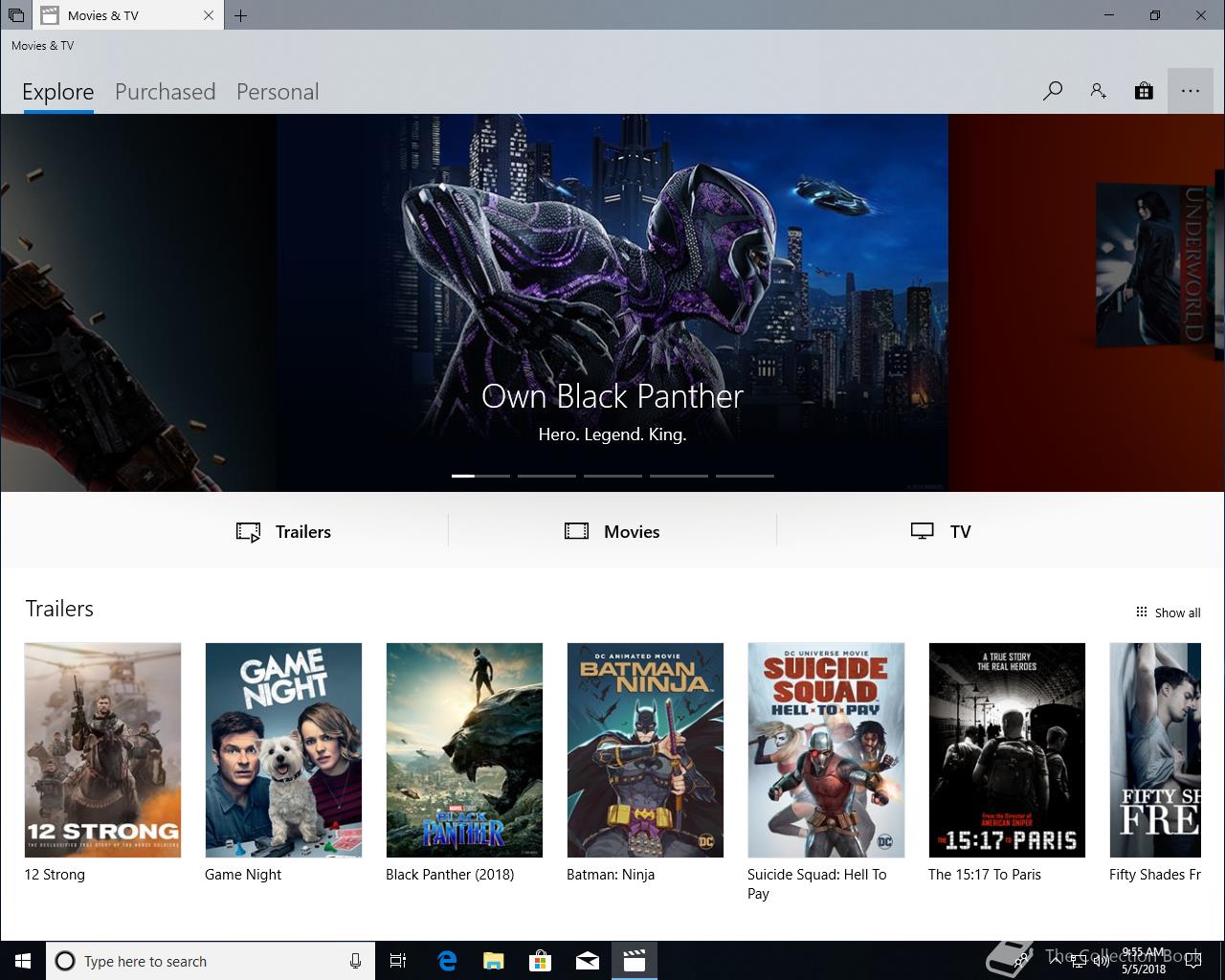Image resolution: width=1225 pixels, height=980 pixels.
Task: Click the tab sets icon in title bar
Action: 15,15
